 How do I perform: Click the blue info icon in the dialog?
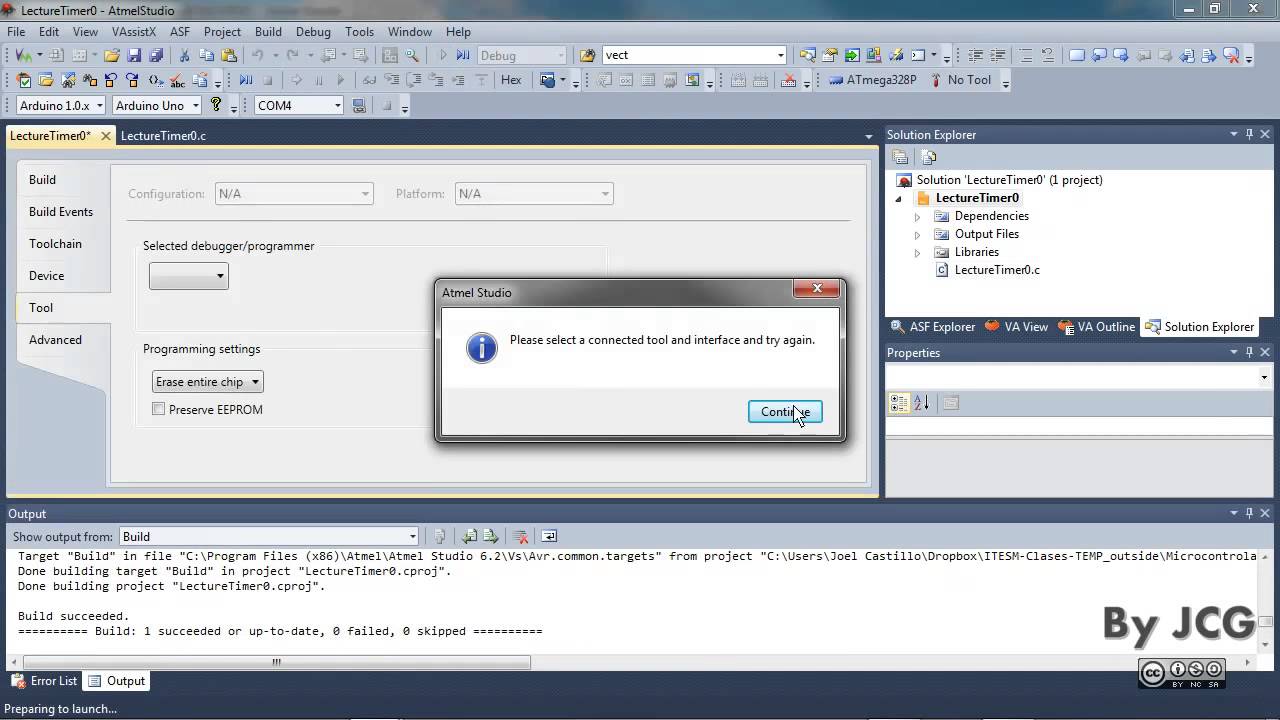pyautogui.click(x=482, y=347)
